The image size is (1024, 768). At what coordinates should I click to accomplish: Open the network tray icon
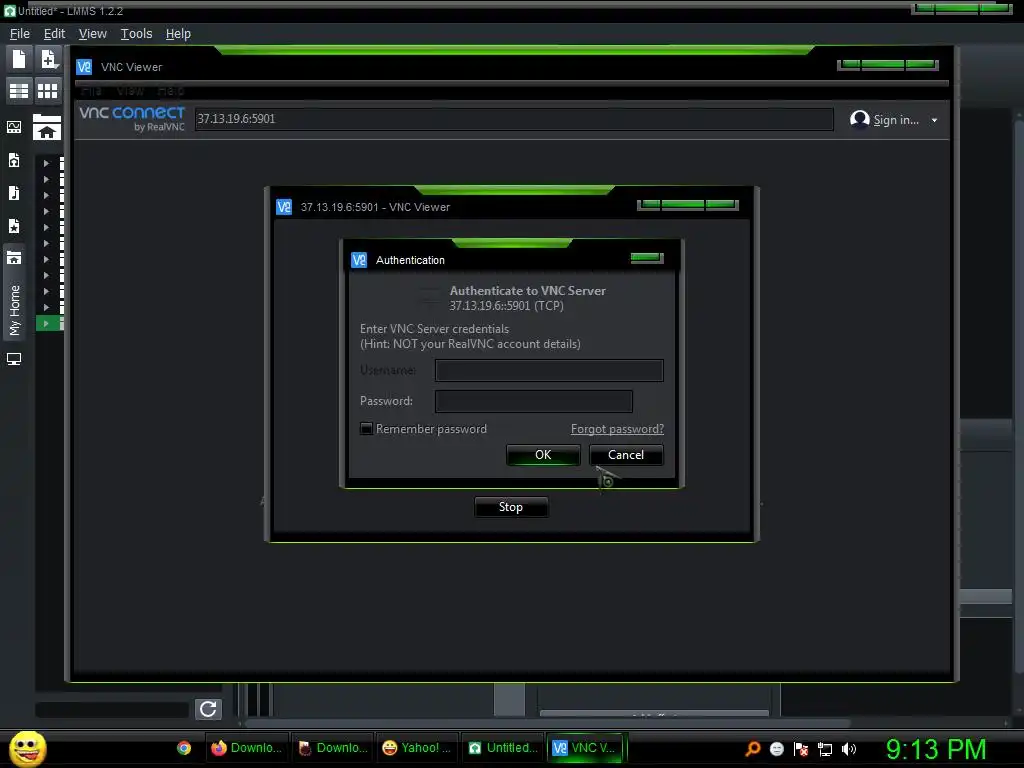pyautogui.click(x=825, y=749)
